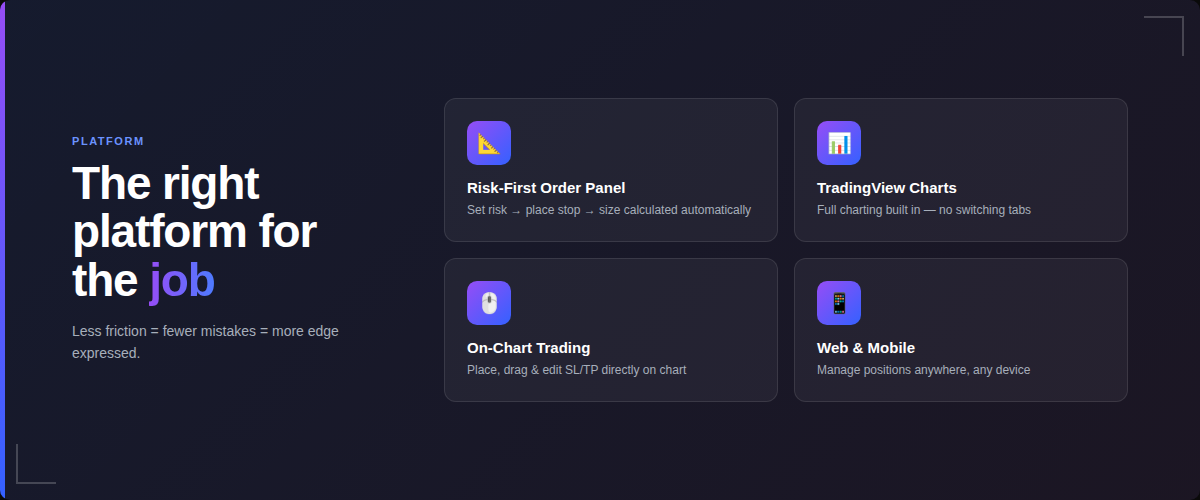Click the purple accent bar on left edge
Image resolution: width=1200 pixels, height=500 pixels.
pos(3,250)
